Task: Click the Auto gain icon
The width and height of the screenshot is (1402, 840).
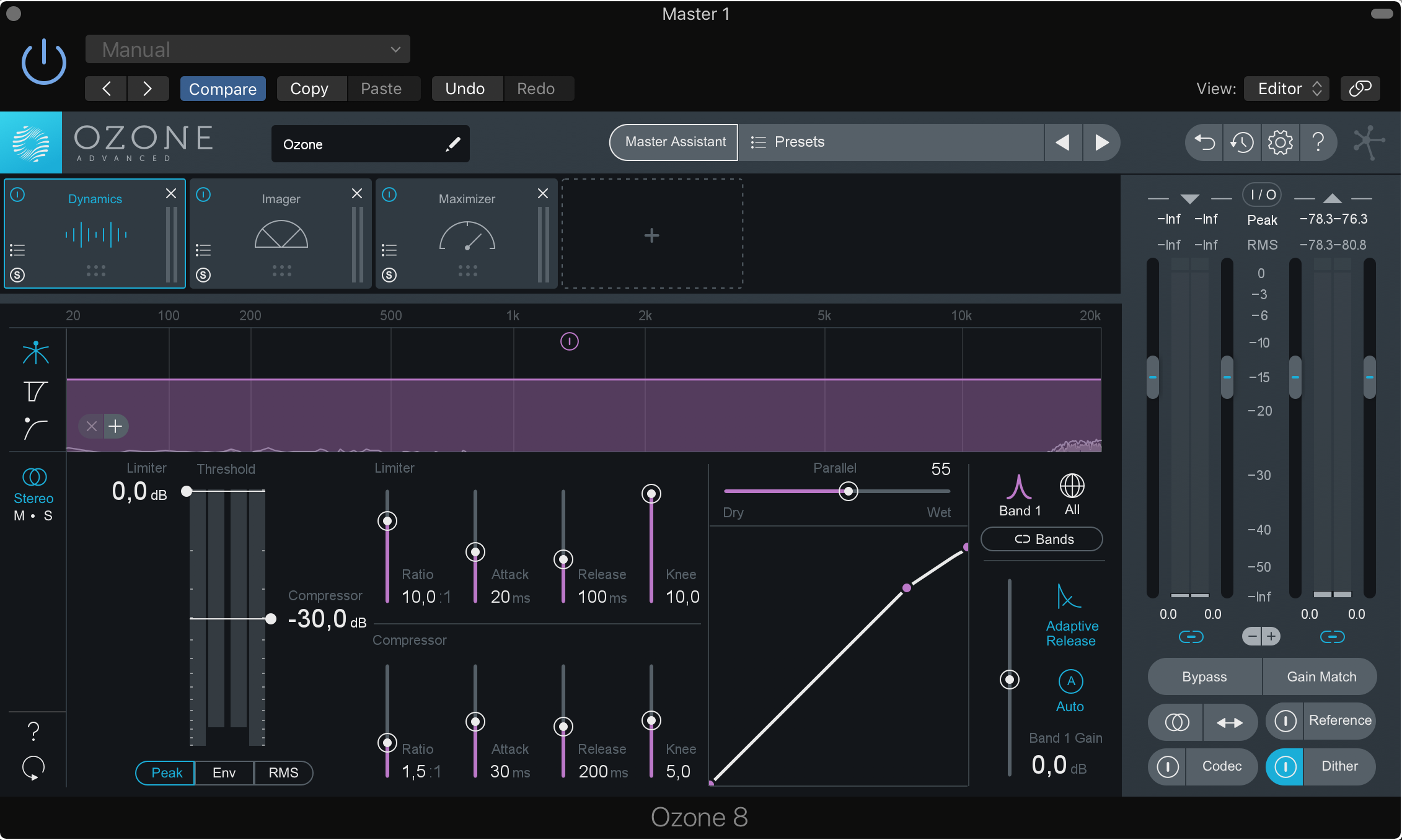Action: coord(1070,681)
